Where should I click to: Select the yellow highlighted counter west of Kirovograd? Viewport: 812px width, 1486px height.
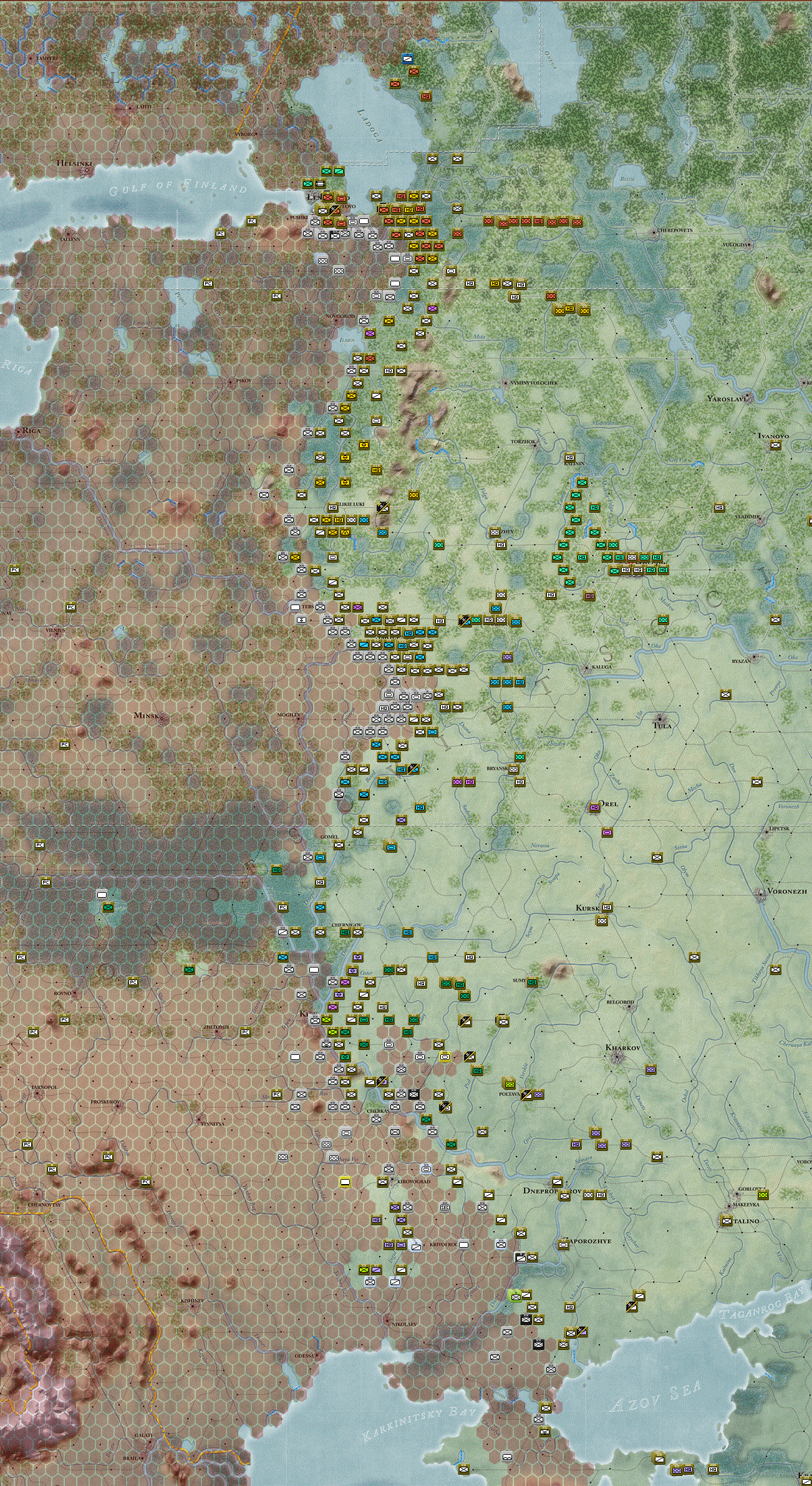345,1182
